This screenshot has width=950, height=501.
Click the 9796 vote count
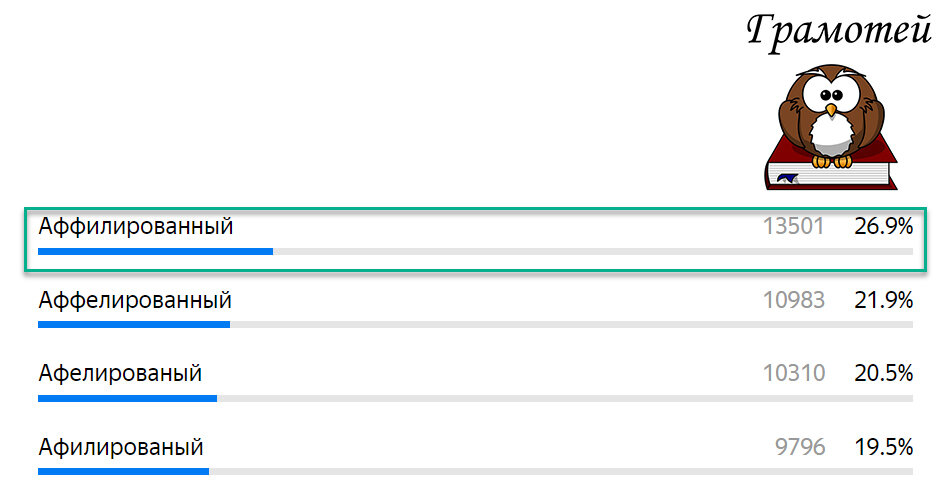[800, 446]
